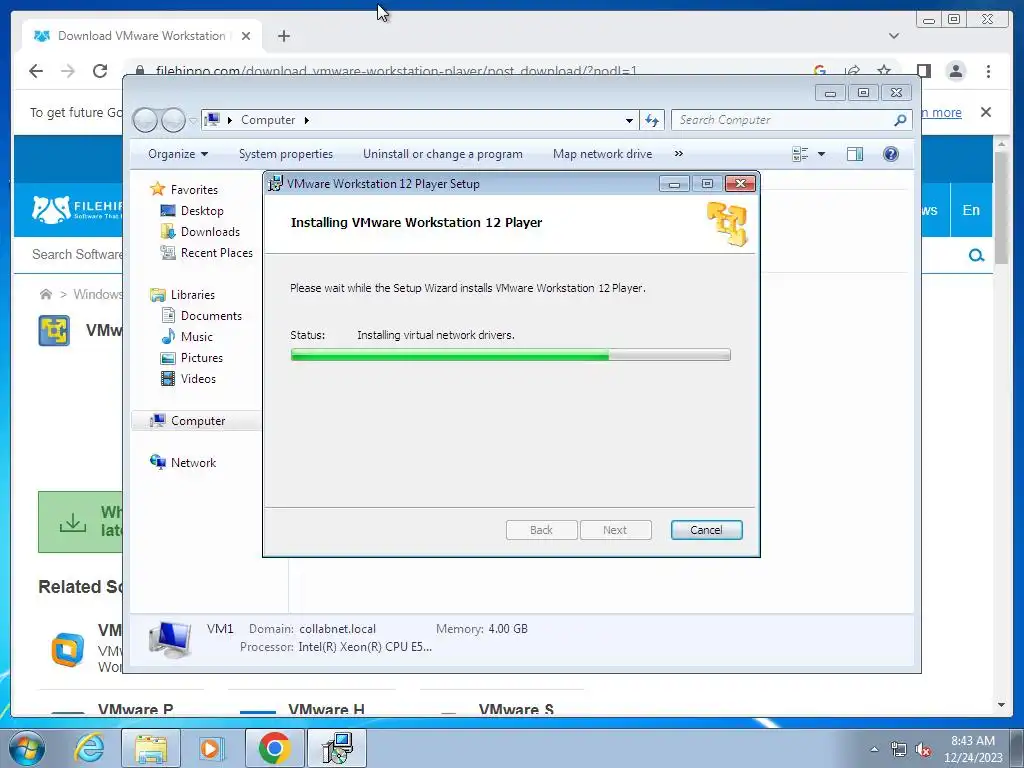Click Explorer back navigation button
This screenshot has height=768, width=1024.
click(x=145, y=120)
